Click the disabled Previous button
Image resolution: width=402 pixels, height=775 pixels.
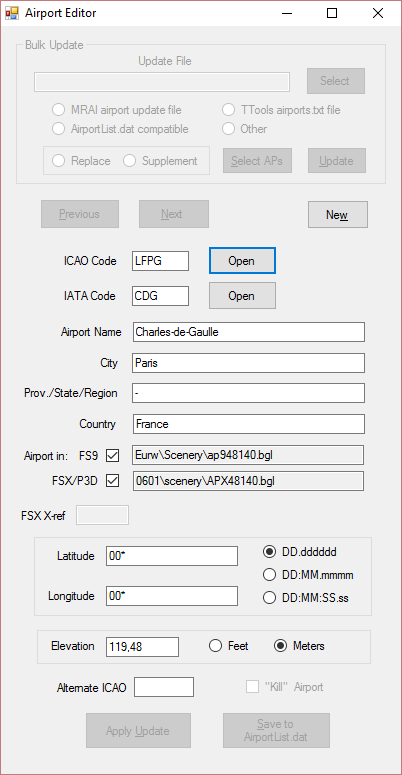(80, 214)
